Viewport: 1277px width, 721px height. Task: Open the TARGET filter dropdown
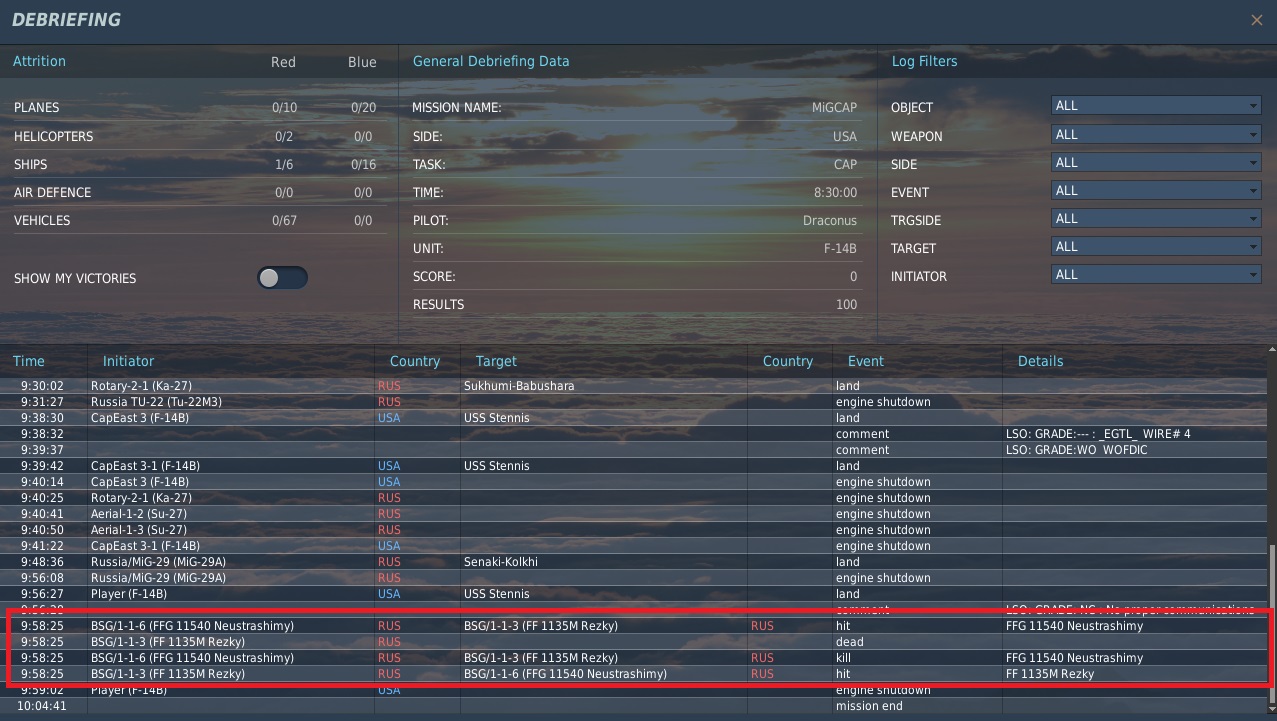[x=1155, y=246]
